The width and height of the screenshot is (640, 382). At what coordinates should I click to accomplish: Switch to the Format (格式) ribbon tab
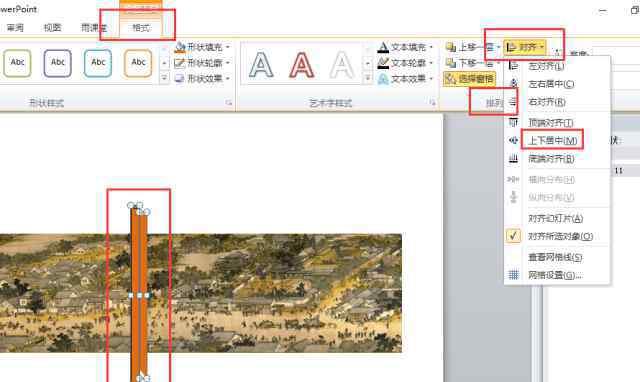141,28
